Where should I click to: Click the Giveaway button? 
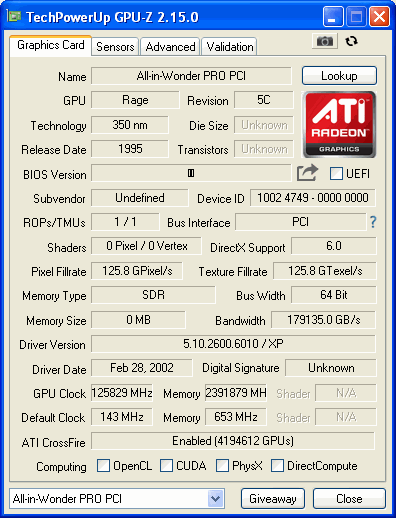(x=273, y=499)
